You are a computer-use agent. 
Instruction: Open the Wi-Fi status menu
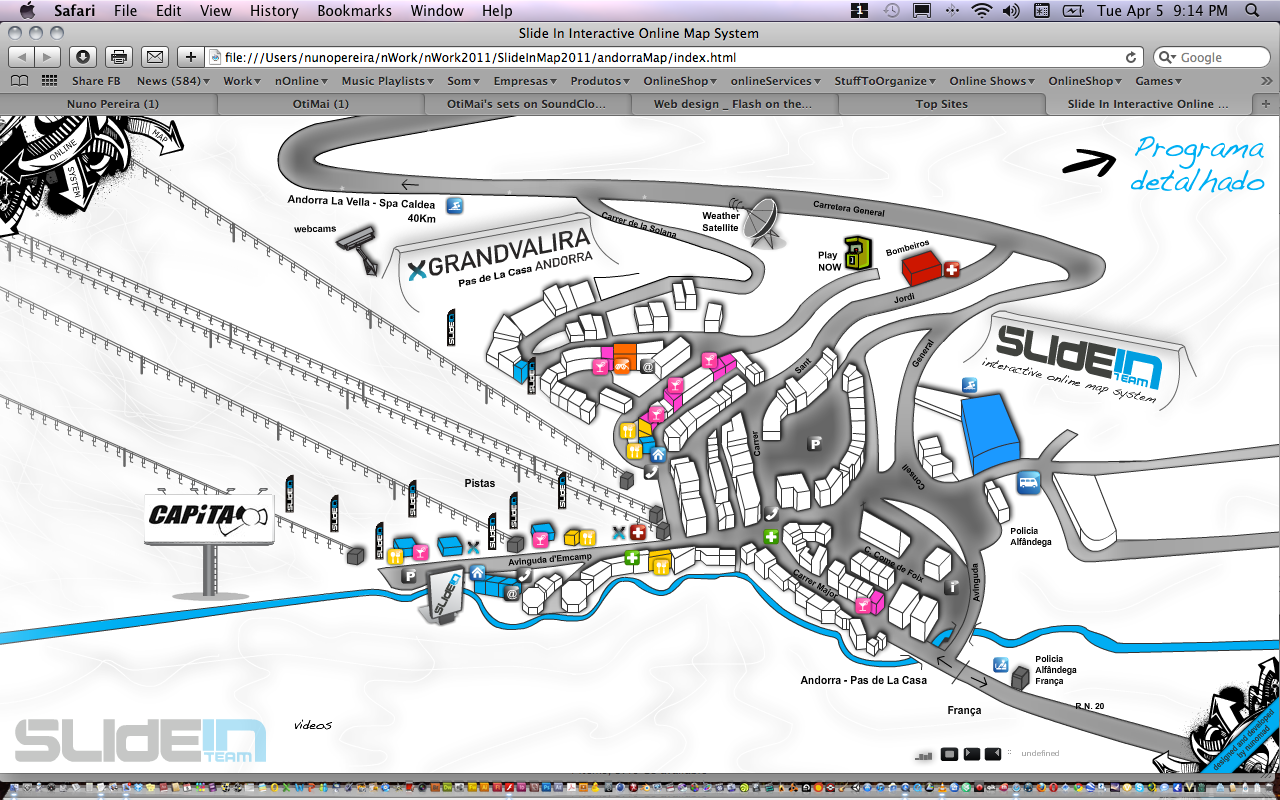click(981, 11)
